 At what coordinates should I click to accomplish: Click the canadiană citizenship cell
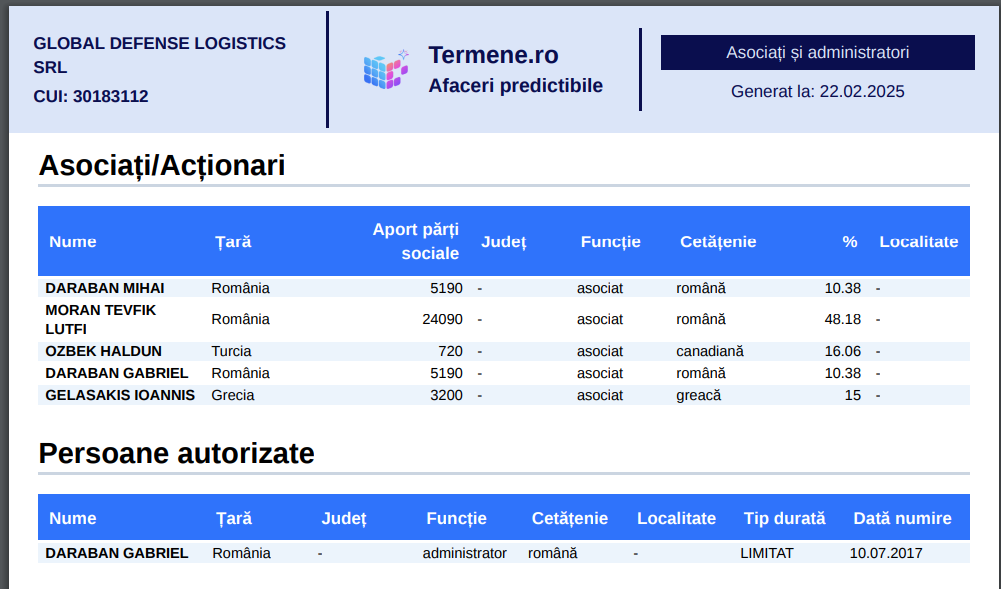pyautogui.click(x=709, y=351)
